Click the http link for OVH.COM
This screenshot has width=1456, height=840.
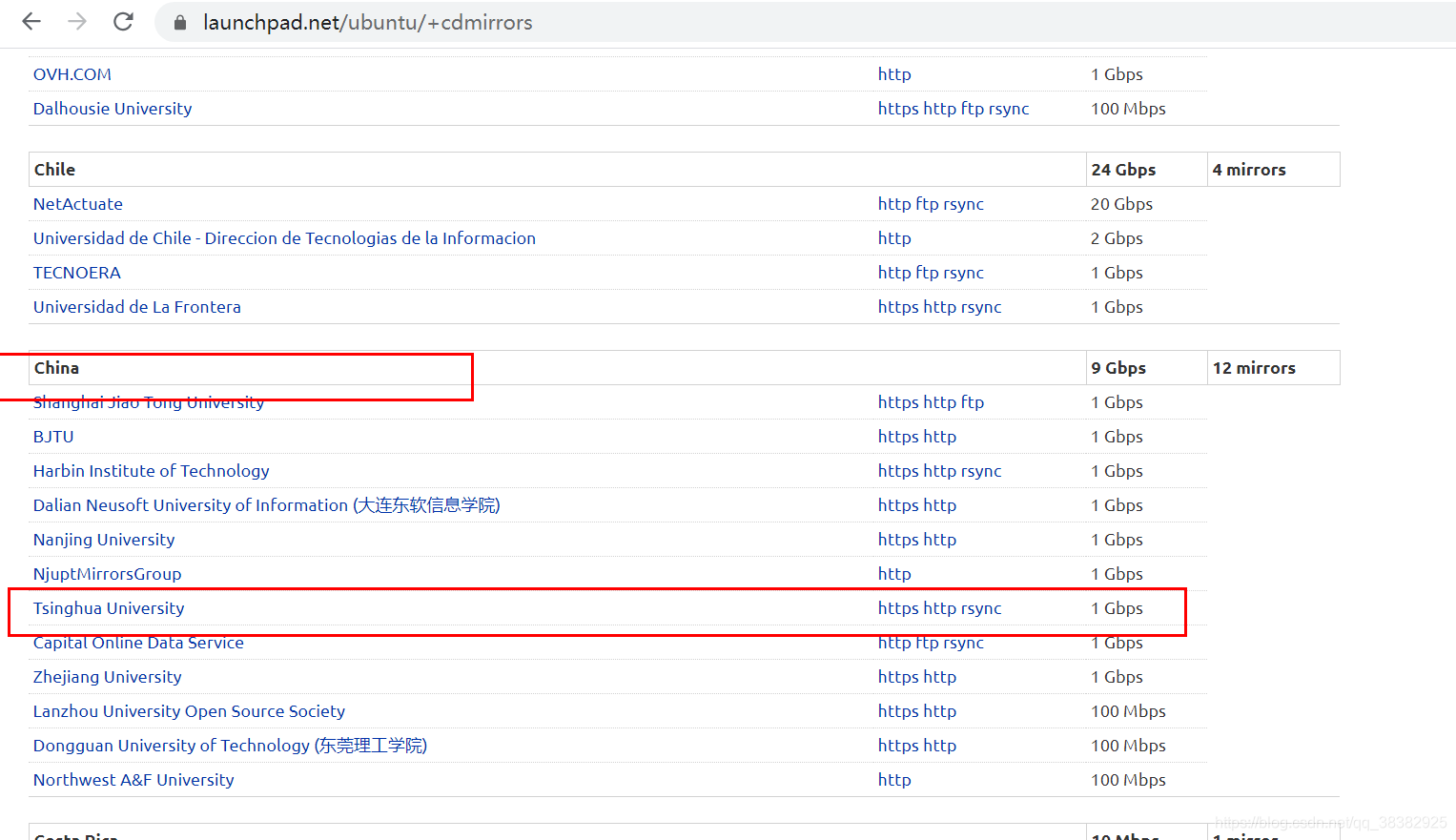pos(894,74)
